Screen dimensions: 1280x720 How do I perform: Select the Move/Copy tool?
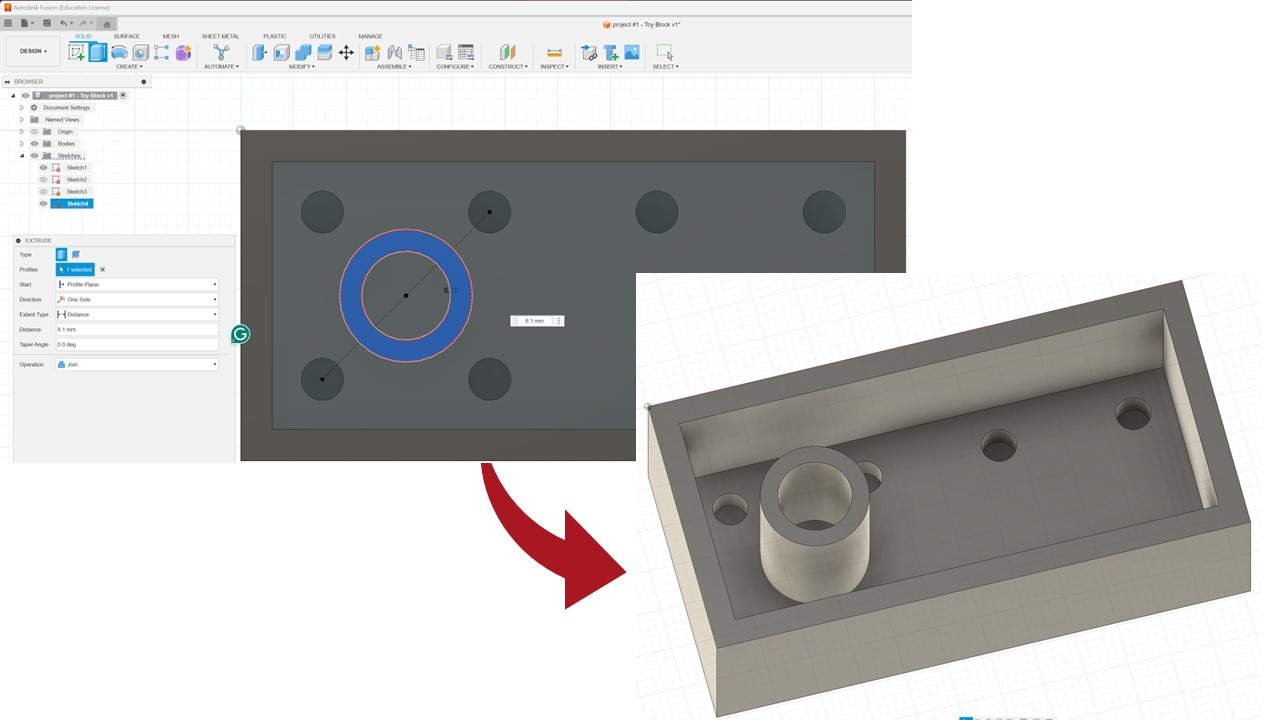pos(346,53)
